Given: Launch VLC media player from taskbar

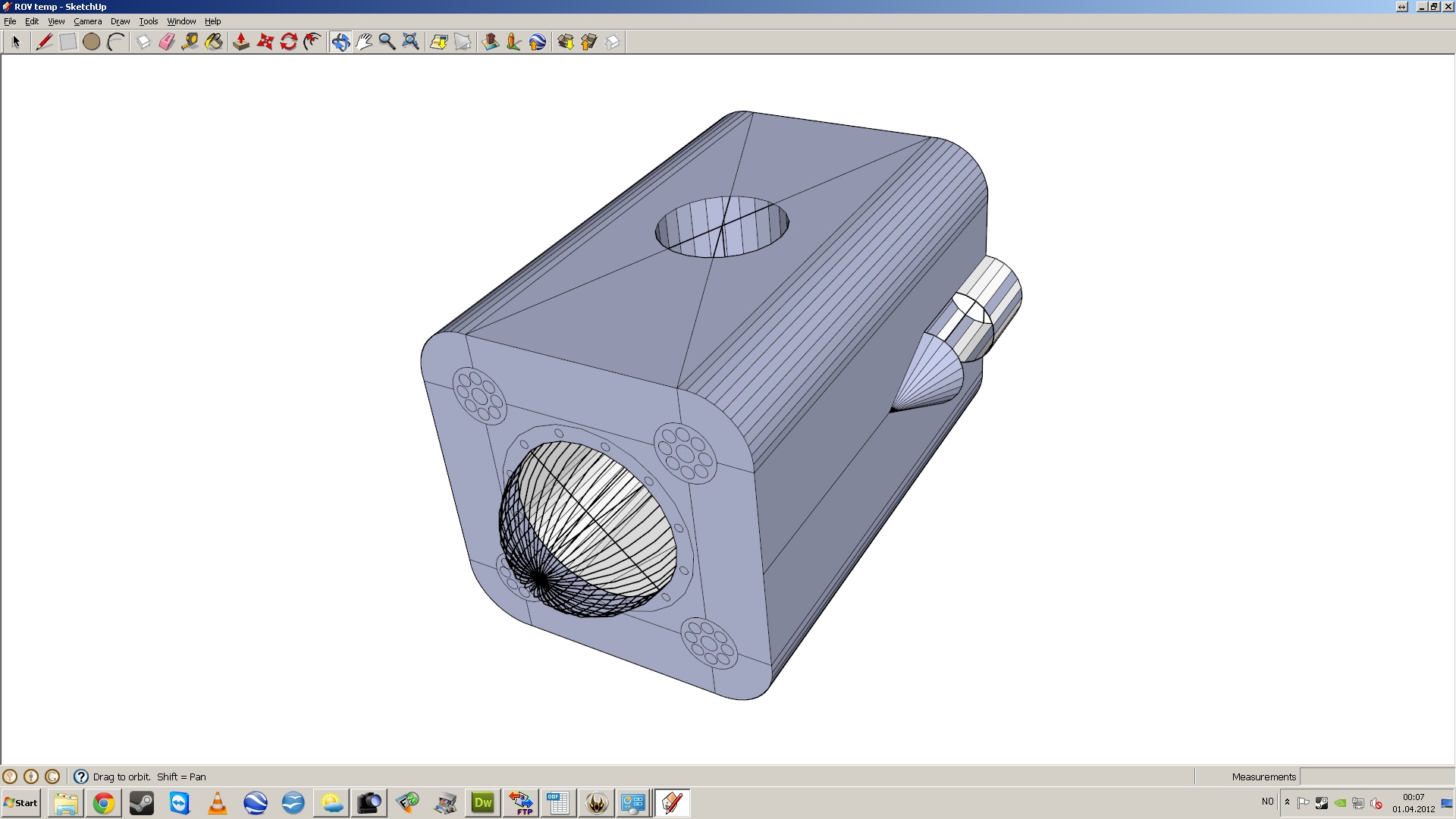Looking at the screenshot, I should point(218,803).
